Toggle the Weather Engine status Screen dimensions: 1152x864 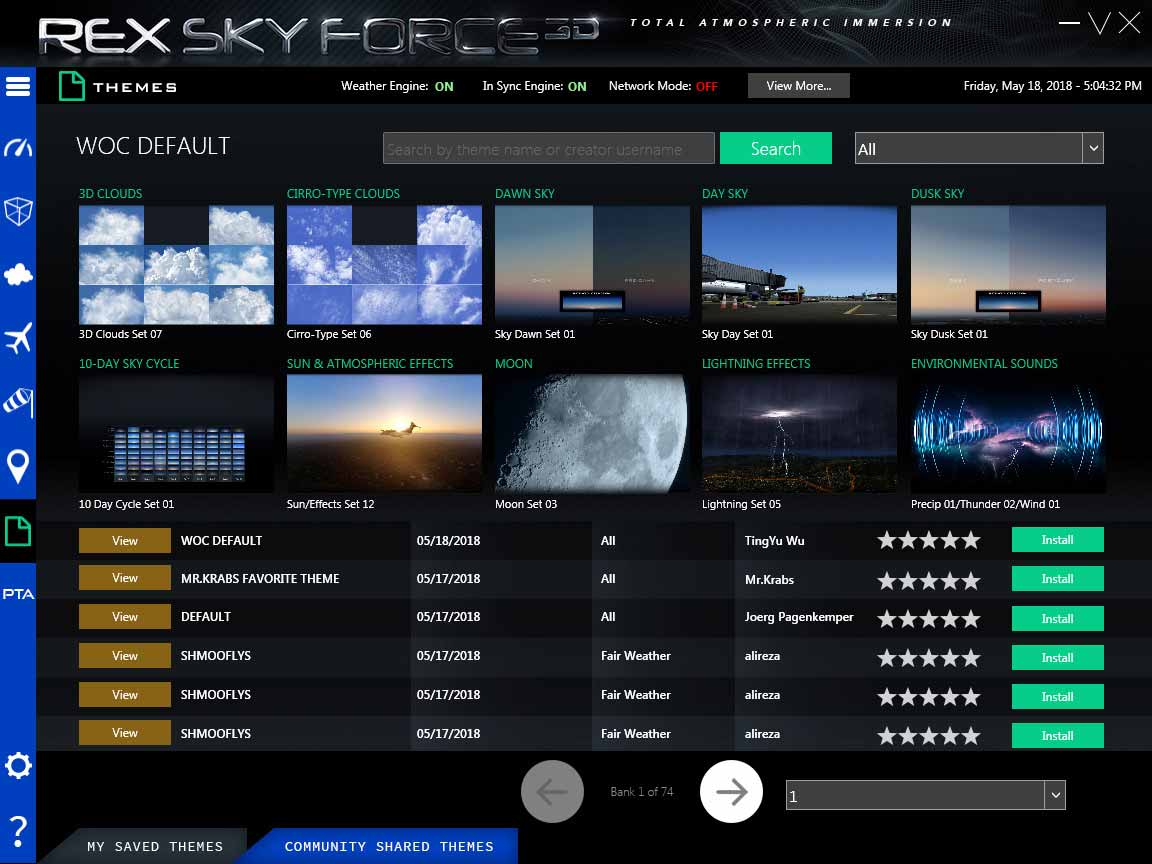pos(444,86)
